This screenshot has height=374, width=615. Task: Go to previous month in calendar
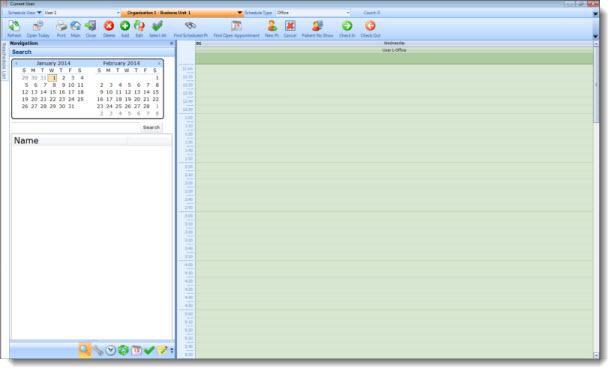pos(16,63)
